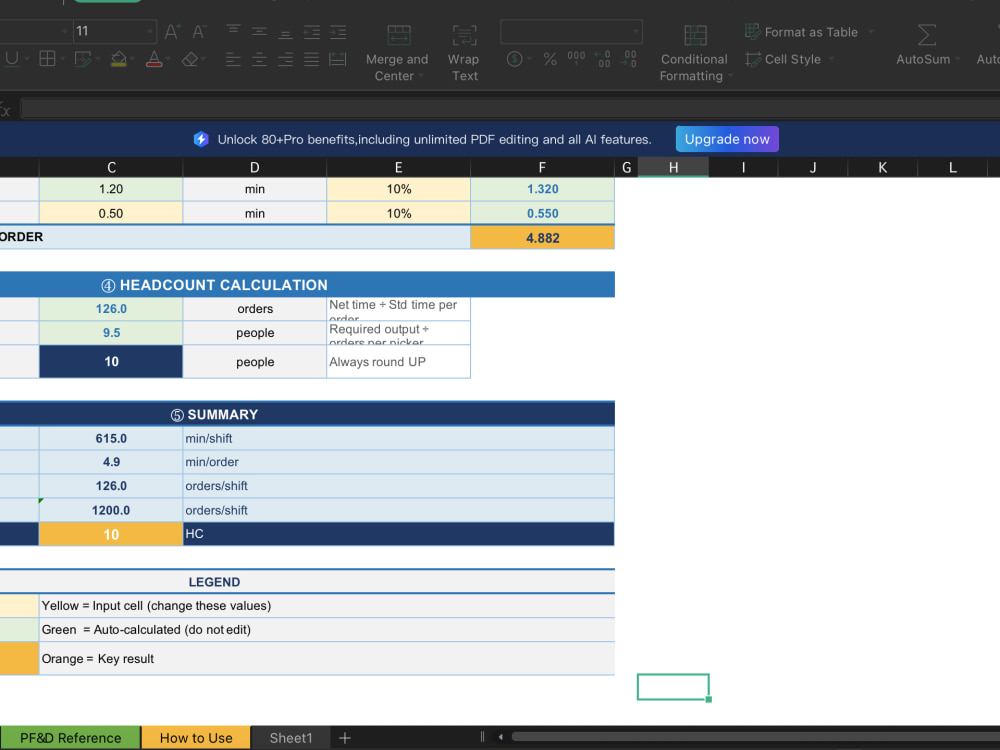1000x750 pixels.
Task: Add a new sheet with the plus button
Action: (x=345, y=738)
